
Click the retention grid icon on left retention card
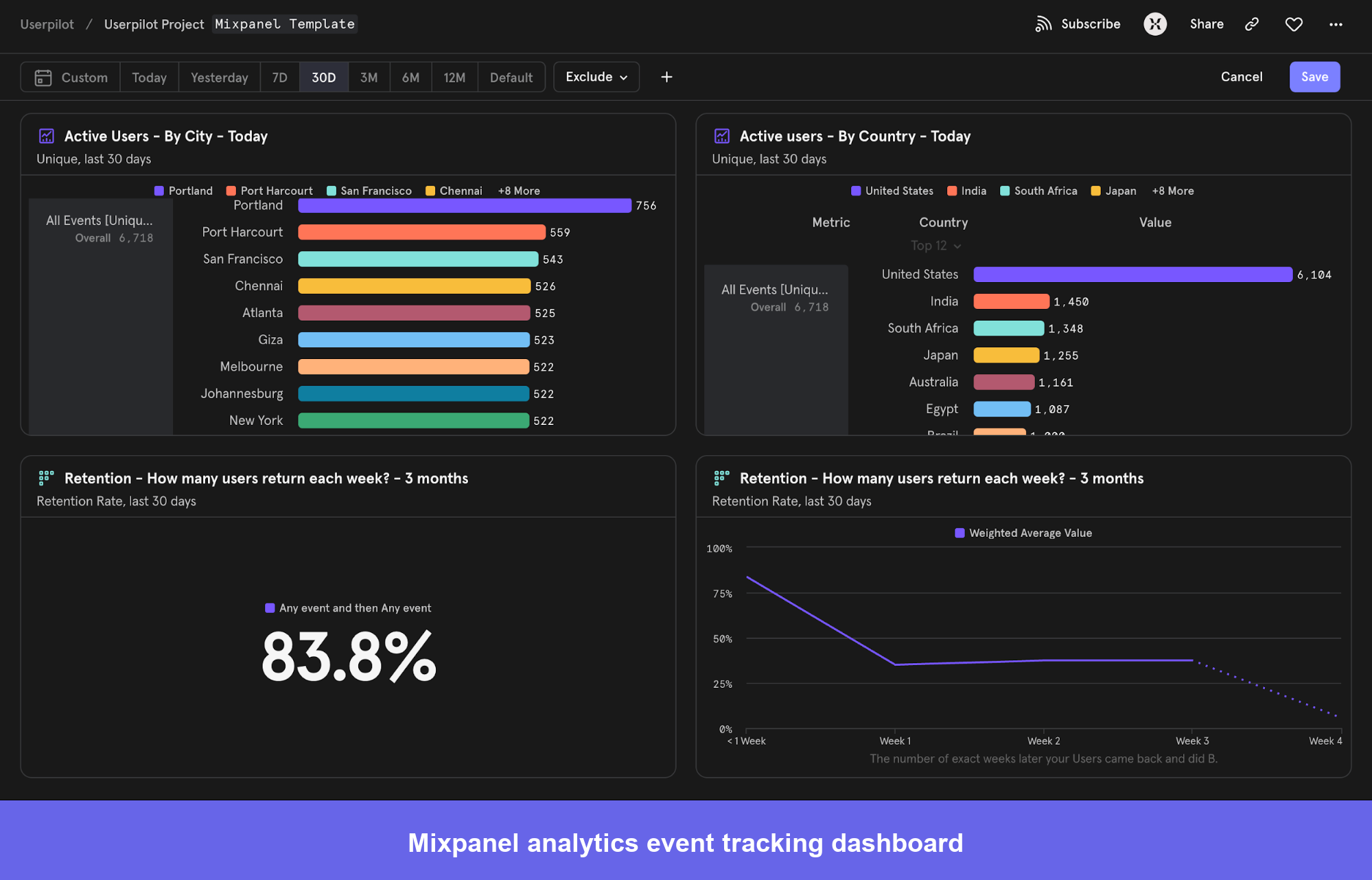pos(46,478)
